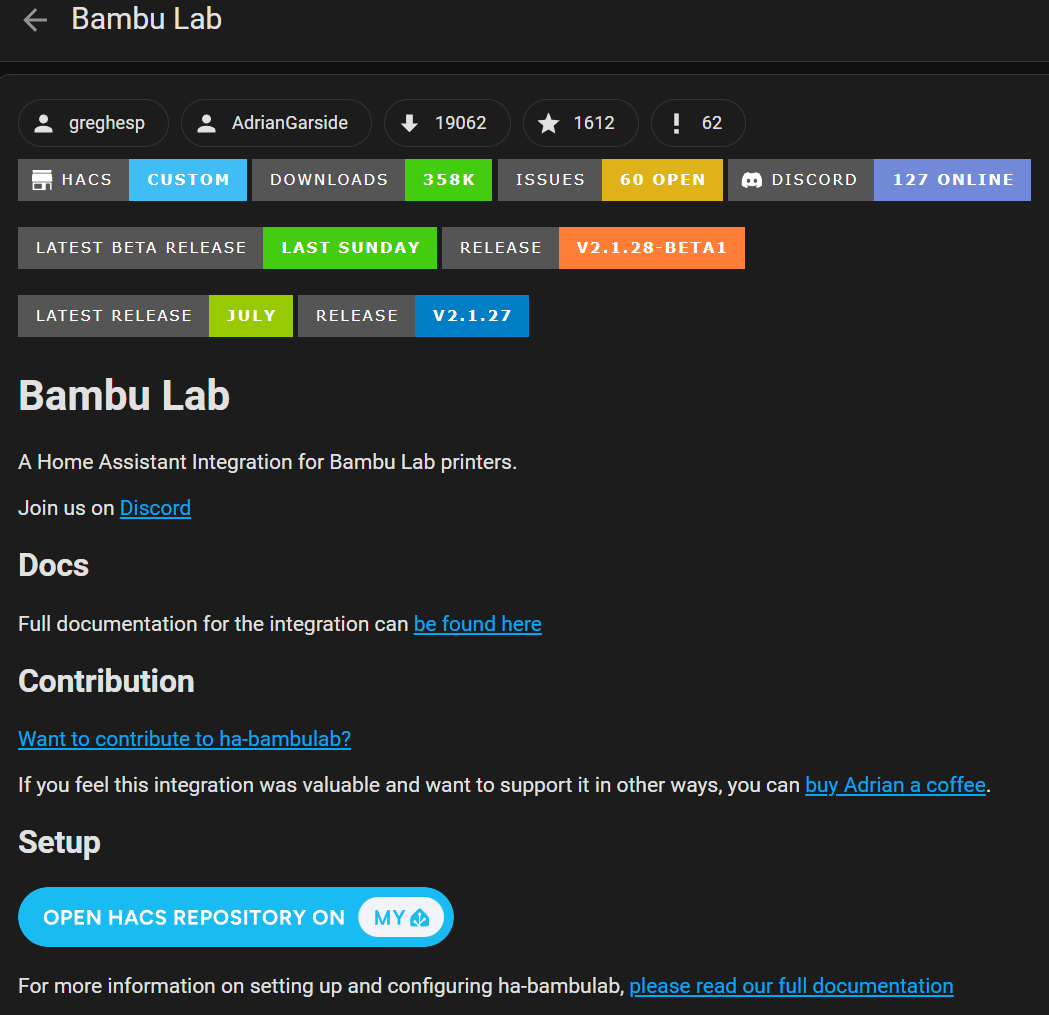1049x1015 pixels.
Task: Click the downloads count chip 19062
Action: coord(447,123)
